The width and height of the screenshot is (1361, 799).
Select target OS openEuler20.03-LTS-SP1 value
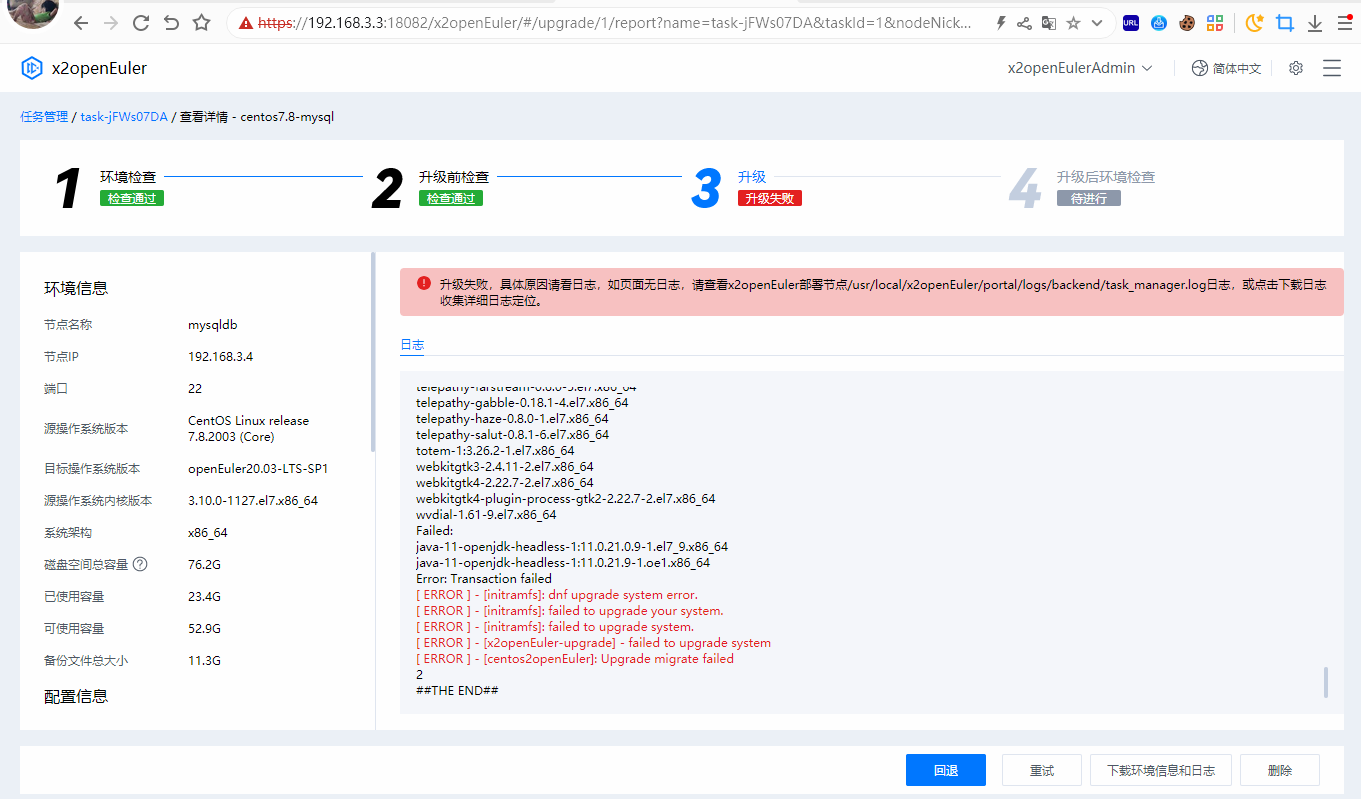pyautogui.click(x=258, y=469)
